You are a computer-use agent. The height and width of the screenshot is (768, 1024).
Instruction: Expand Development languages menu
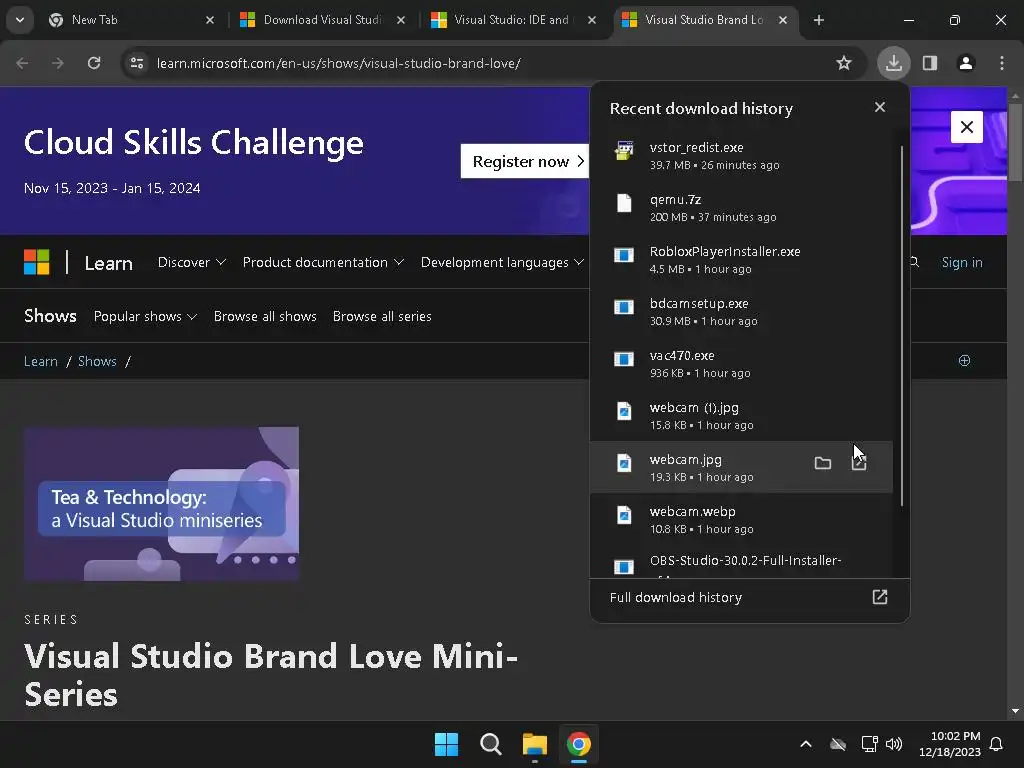tap(502, 263)
